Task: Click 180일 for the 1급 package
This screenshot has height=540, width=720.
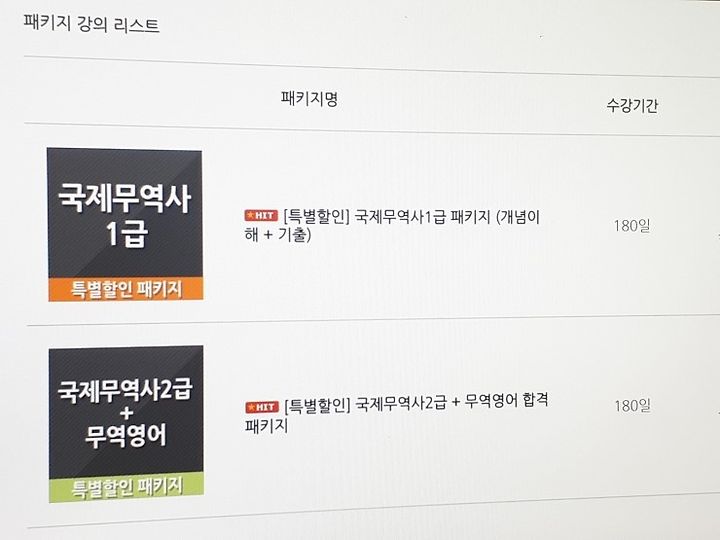Action: (632, 225)
